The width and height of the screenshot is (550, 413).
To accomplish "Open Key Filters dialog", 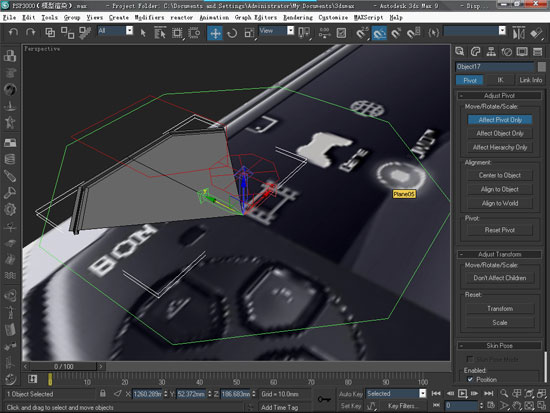I will point(402,406).
